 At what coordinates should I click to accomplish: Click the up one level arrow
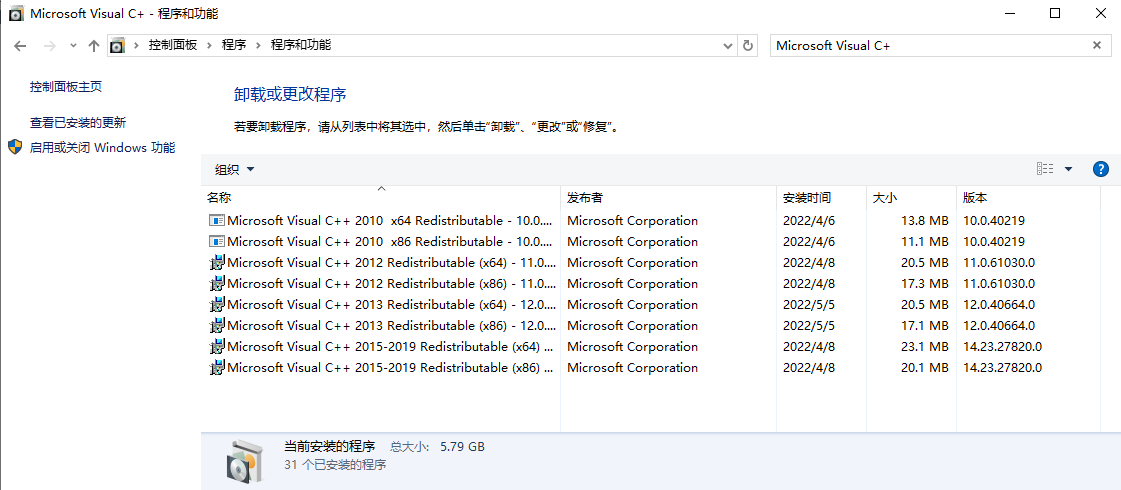click(94, 46)
